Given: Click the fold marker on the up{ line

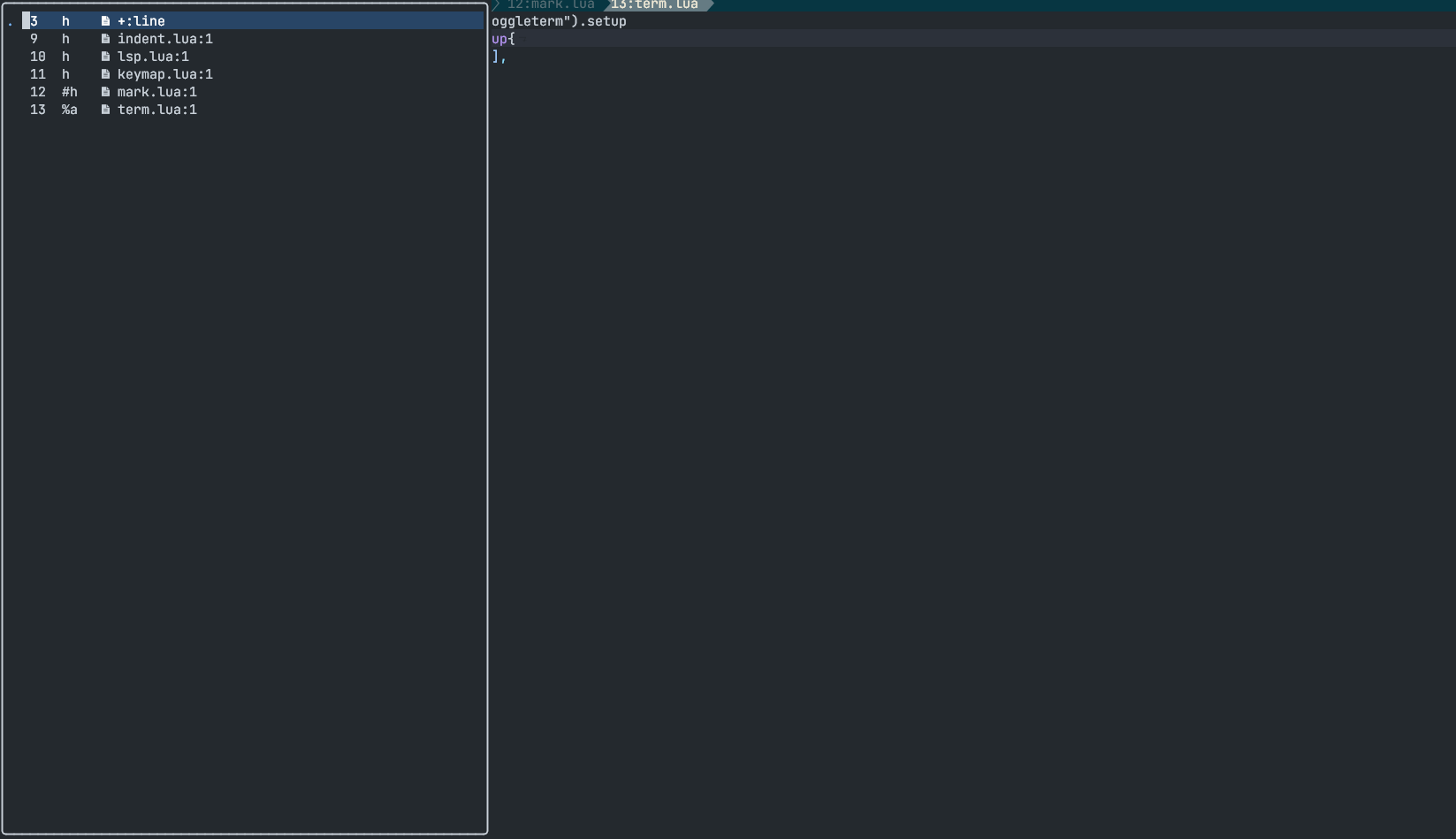Looking at the screenshot, I should click(520, 39).
